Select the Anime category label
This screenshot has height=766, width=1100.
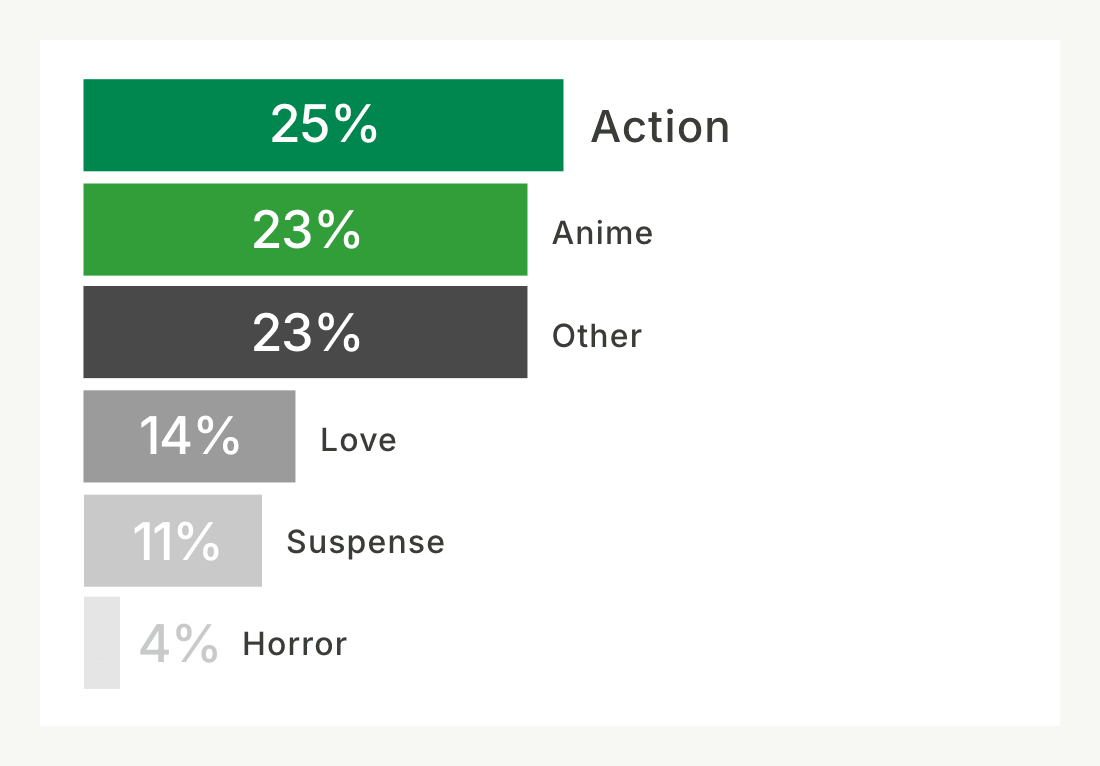(x=603, y=233)
